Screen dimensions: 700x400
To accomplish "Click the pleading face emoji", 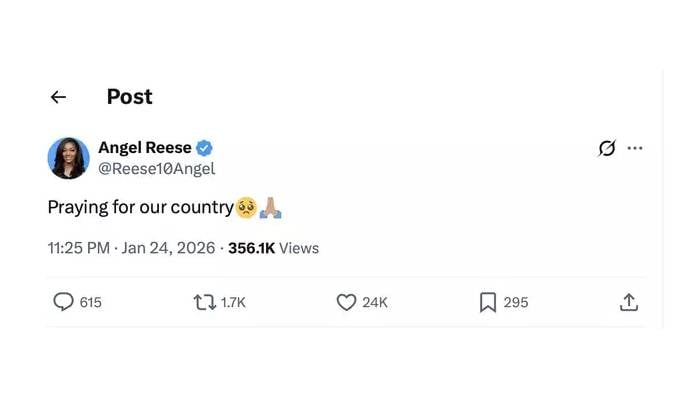I will tap(245, 208).
